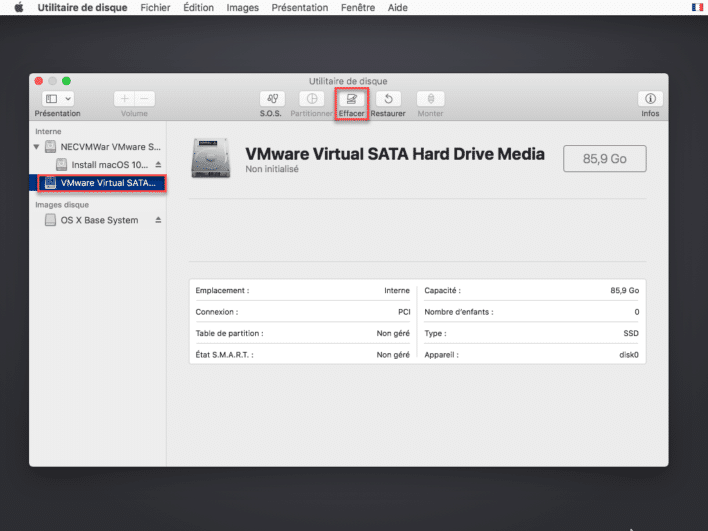Open the Aide menu

pos(397,8)
